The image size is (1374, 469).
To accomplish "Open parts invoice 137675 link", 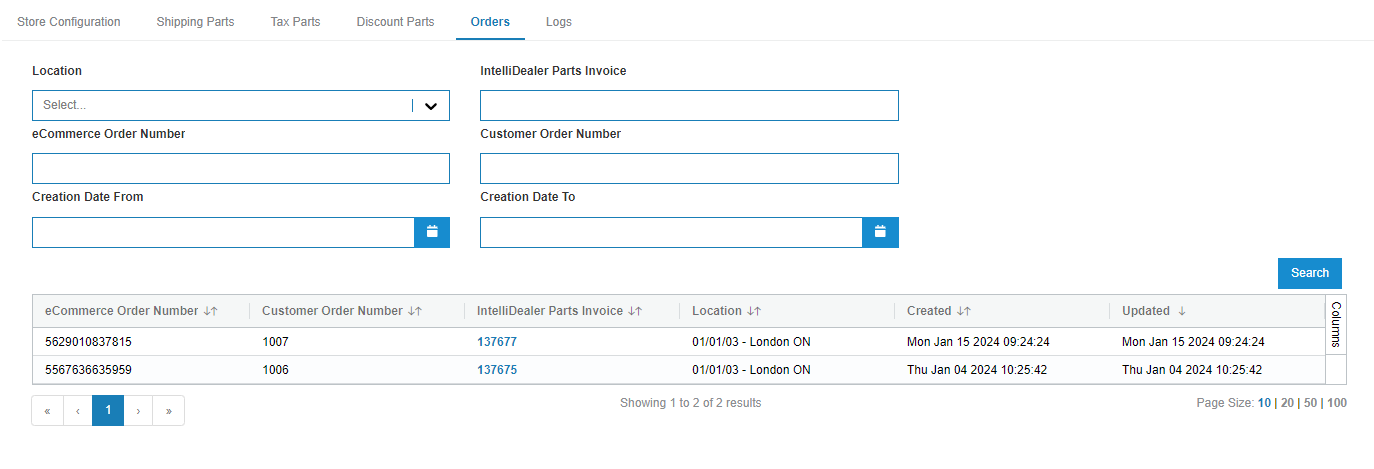I will click(497, 370).
